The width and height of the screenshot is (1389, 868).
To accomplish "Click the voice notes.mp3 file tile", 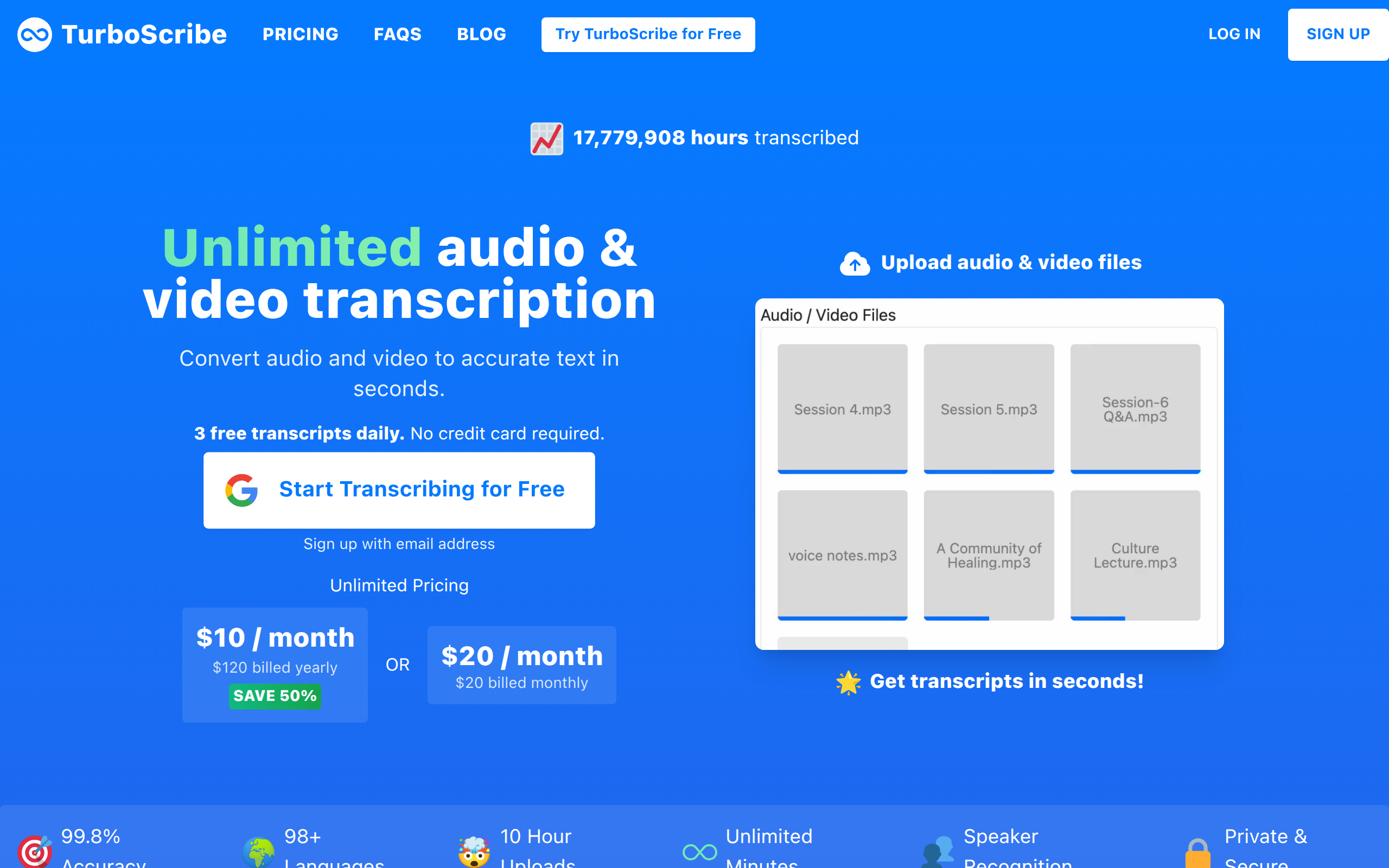I will coord(843,555).
